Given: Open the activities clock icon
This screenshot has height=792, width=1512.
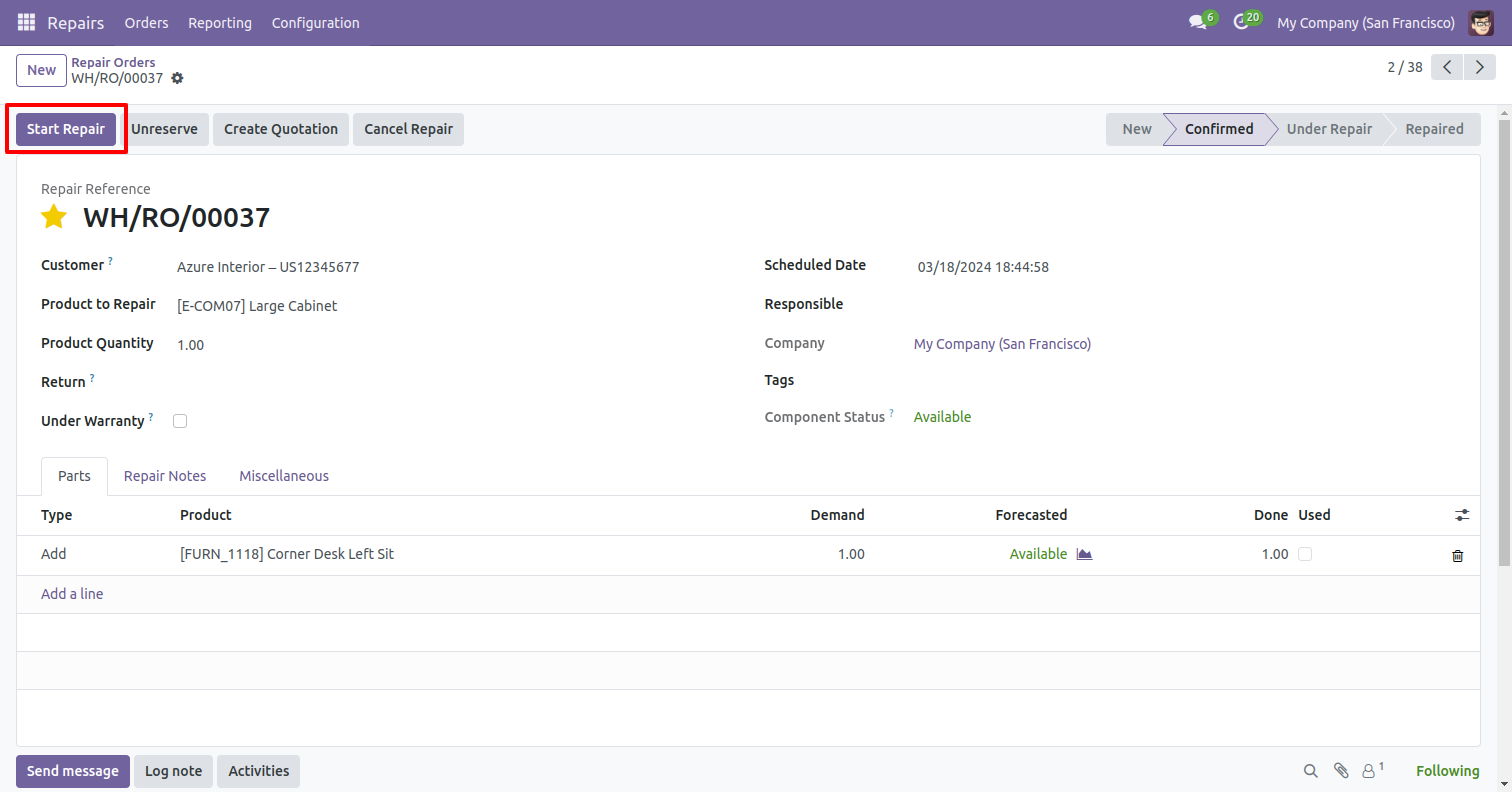Looking at the screenshot, I should click(1241, 22).
